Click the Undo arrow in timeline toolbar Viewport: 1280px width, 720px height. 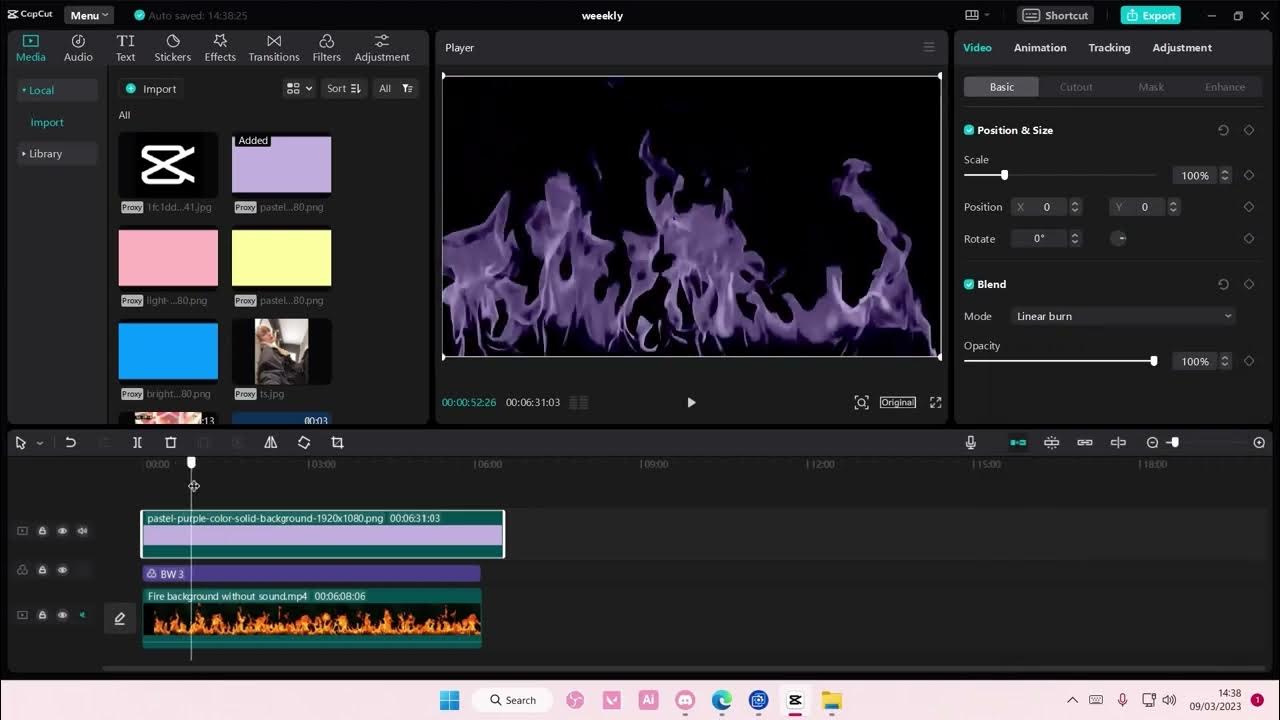click(x=70, y=442)
